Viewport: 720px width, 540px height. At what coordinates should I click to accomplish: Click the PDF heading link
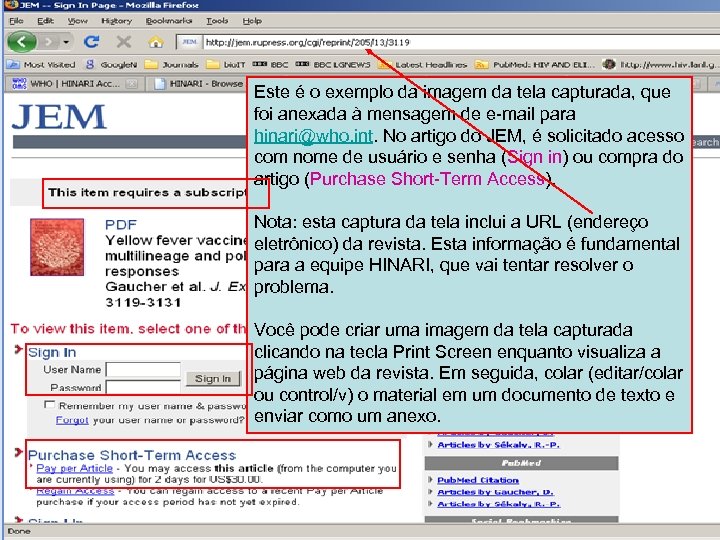121,225
